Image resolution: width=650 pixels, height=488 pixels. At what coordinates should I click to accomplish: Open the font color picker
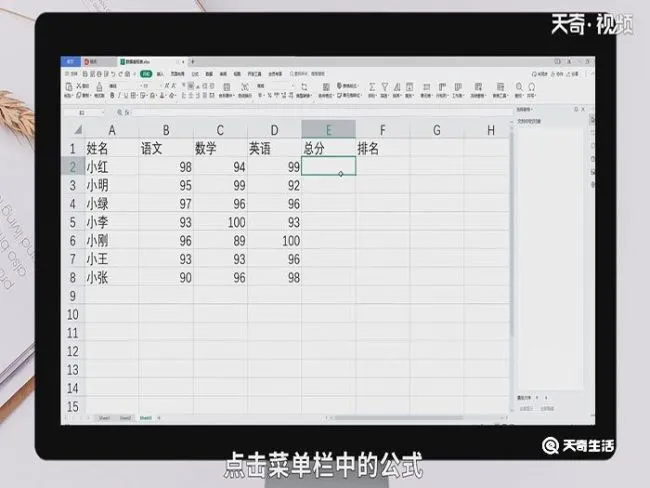[162, 96]
